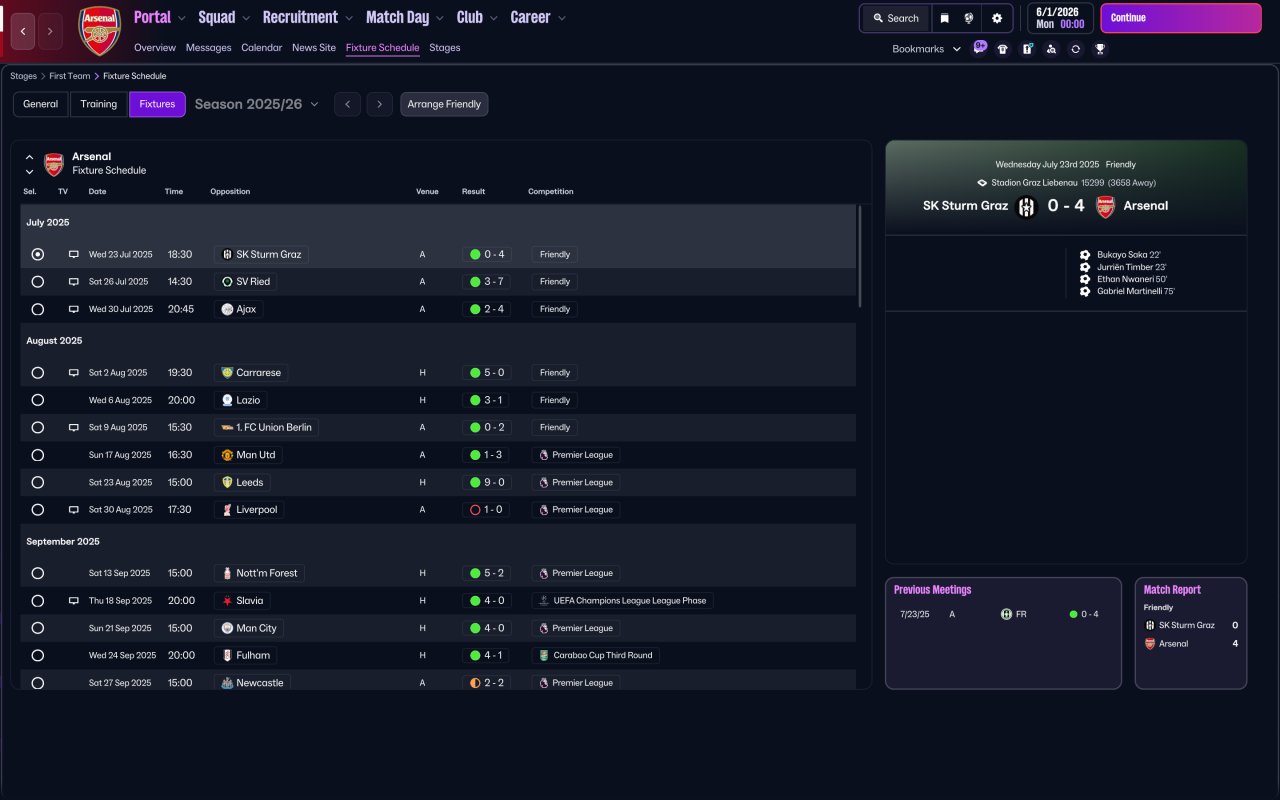The height and width of the screenshot is (800, 1280).
Task: Open the Club dropdown menu
Action: coord(478,17)
